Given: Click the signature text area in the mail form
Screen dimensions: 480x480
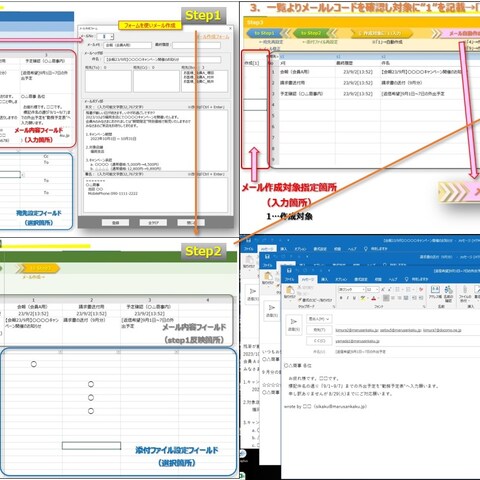Looking at the screenshot, I should (x=156, y=195).
